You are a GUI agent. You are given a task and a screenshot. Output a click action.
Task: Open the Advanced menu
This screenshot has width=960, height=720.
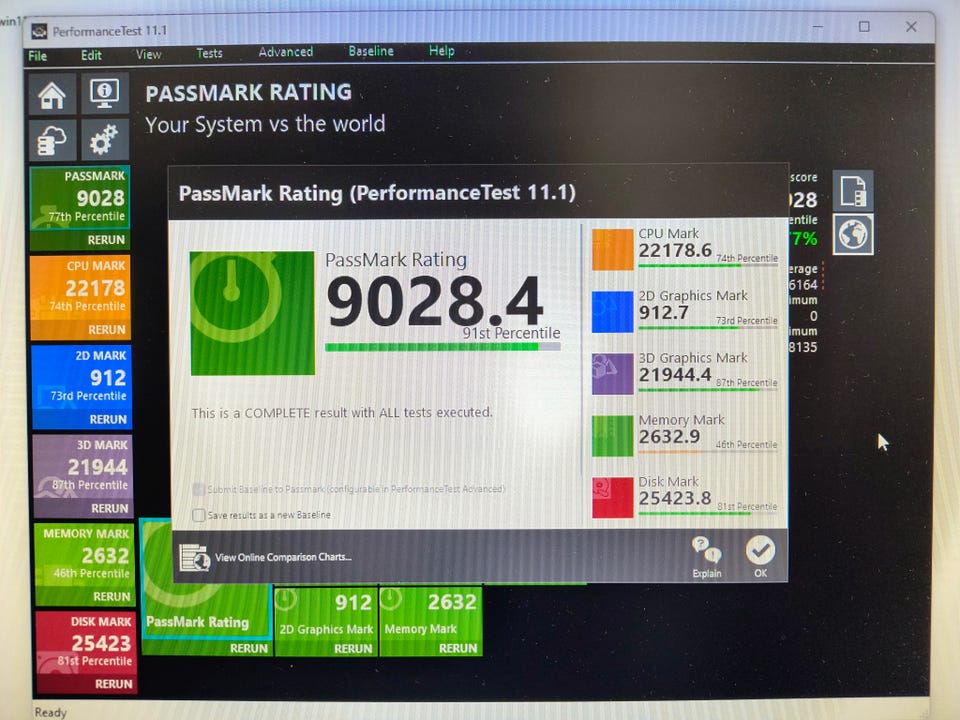pyautogui.click(x=285, y=52)
